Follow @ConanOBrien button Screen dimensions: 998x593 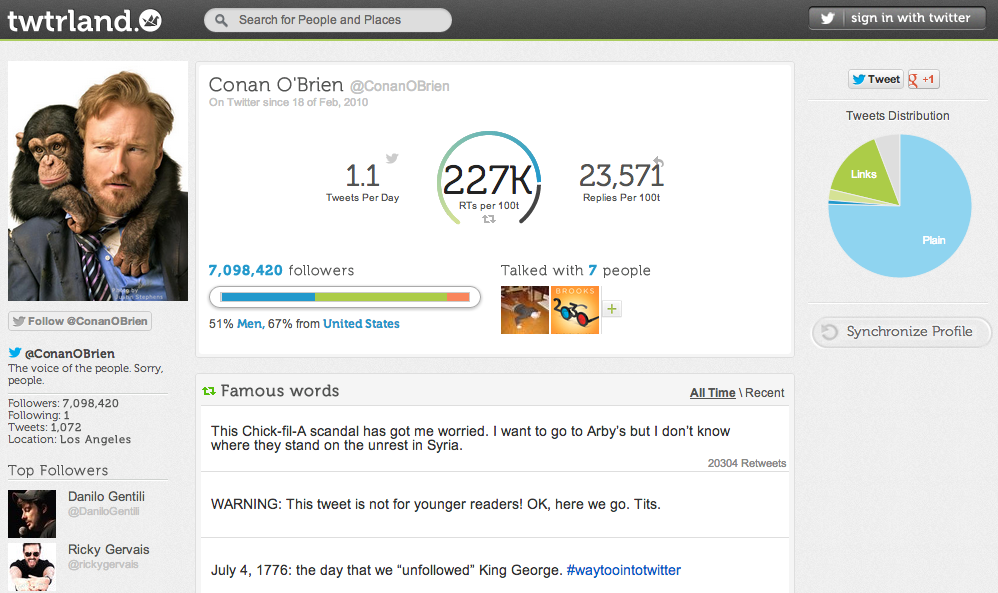pyautogui.click(x=80, y=321)
